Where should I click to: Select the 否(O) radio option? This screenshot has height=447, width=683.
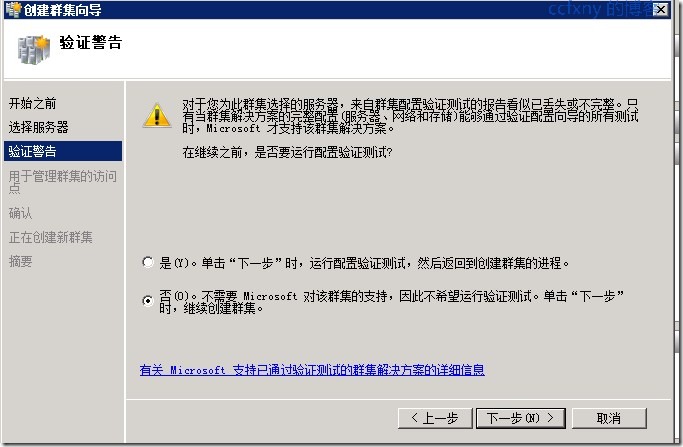(148, 301)
